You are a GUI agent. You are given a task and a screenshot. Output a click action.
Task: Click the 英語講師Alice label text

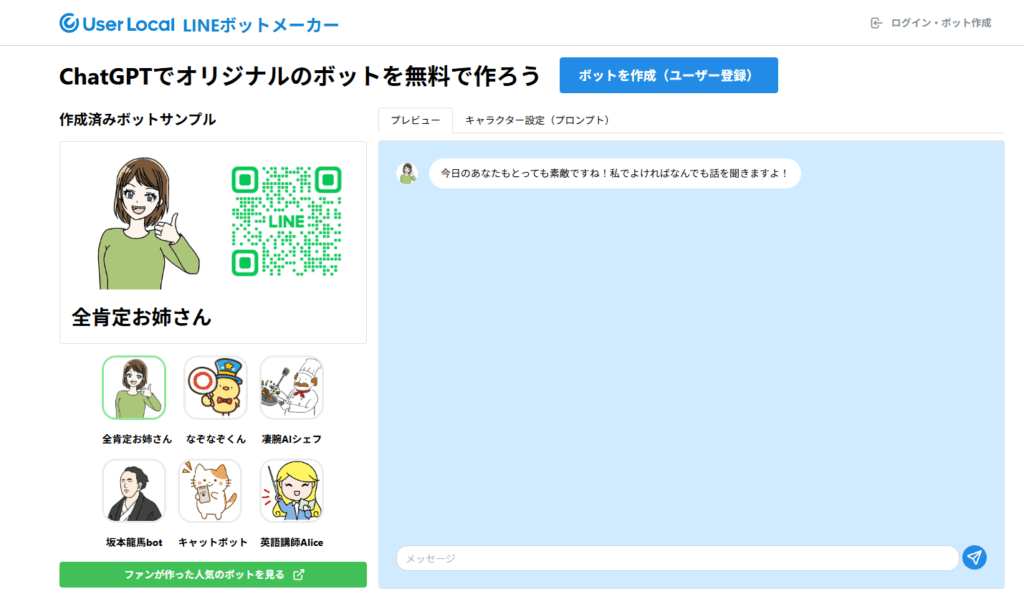tap(291, 542)
